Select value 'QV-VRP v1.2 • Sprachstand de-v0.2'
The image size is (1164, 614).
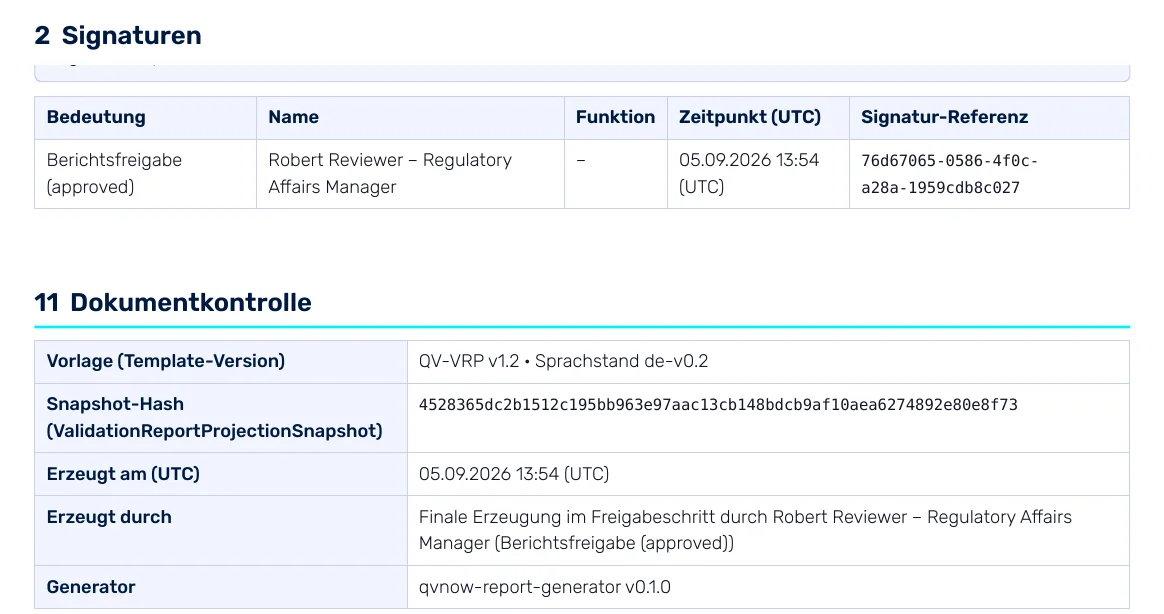pos(563,362)
